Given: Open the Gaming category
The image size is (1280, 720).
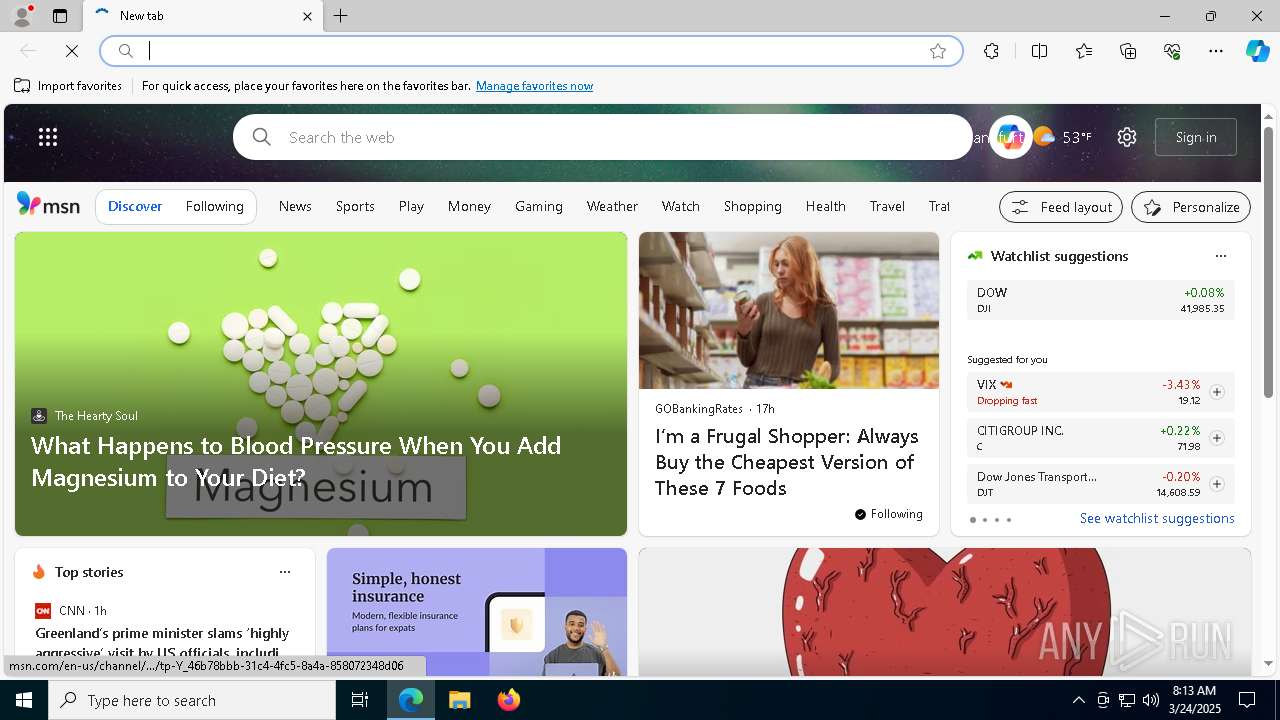Looking at the screenshot, I should pyautogui.click(x=539, y=206).
